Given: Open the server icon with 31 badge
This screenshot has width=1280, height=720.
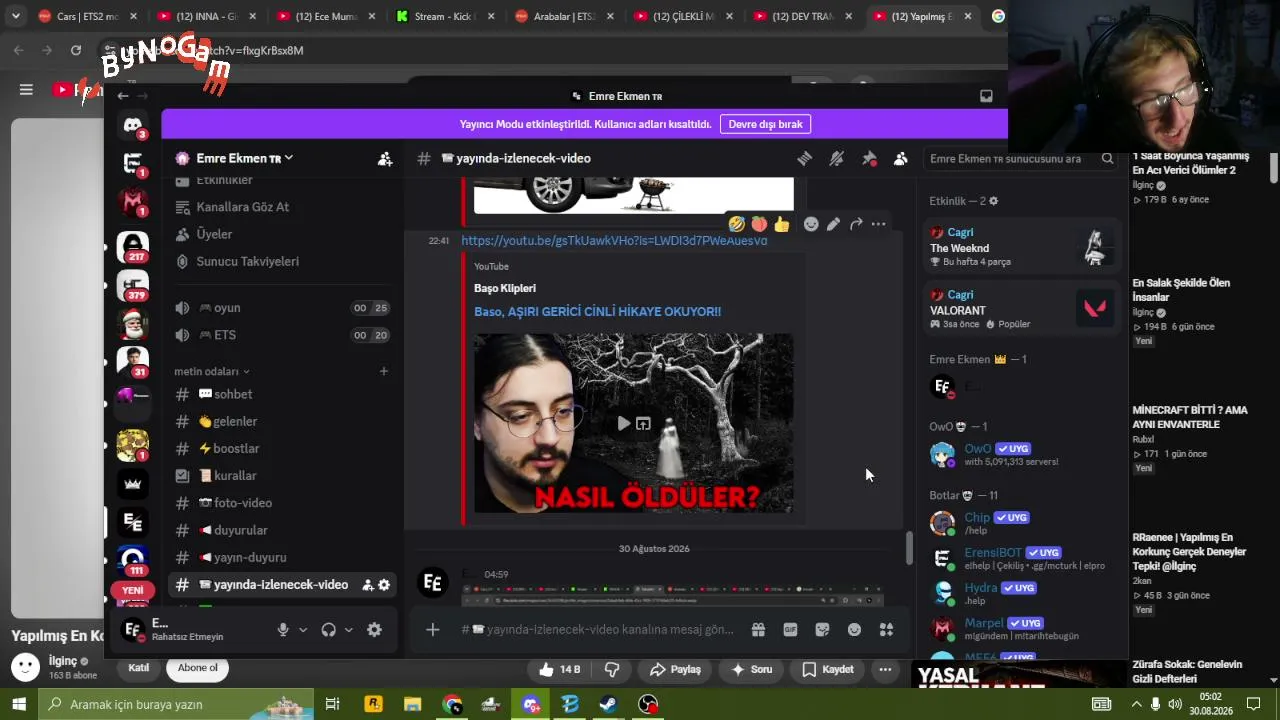Looking at the screenshot, I should click(x=133, y=361).
